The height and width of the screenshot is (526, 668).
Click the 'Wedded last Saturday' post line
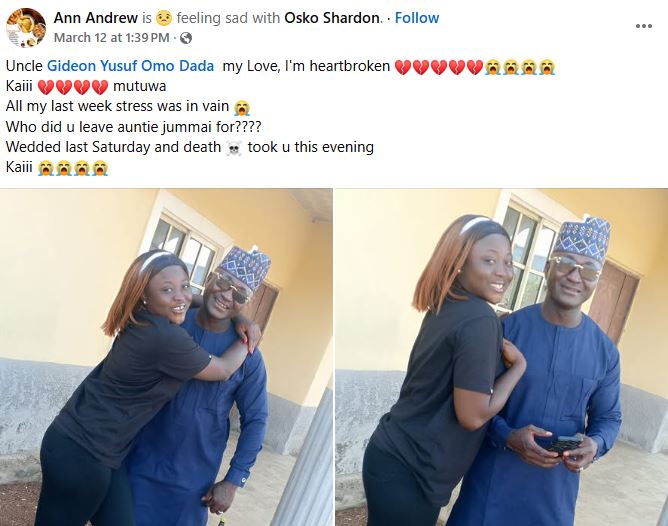tap(190, 147)
